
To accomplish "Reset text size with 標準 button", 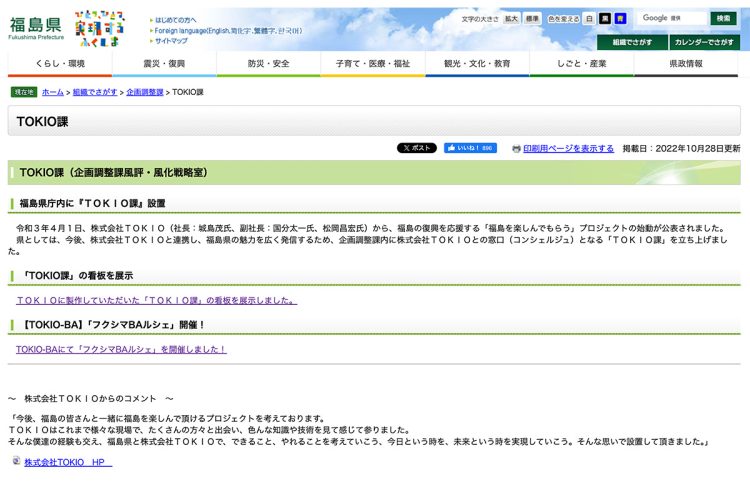I will point(532,19).
